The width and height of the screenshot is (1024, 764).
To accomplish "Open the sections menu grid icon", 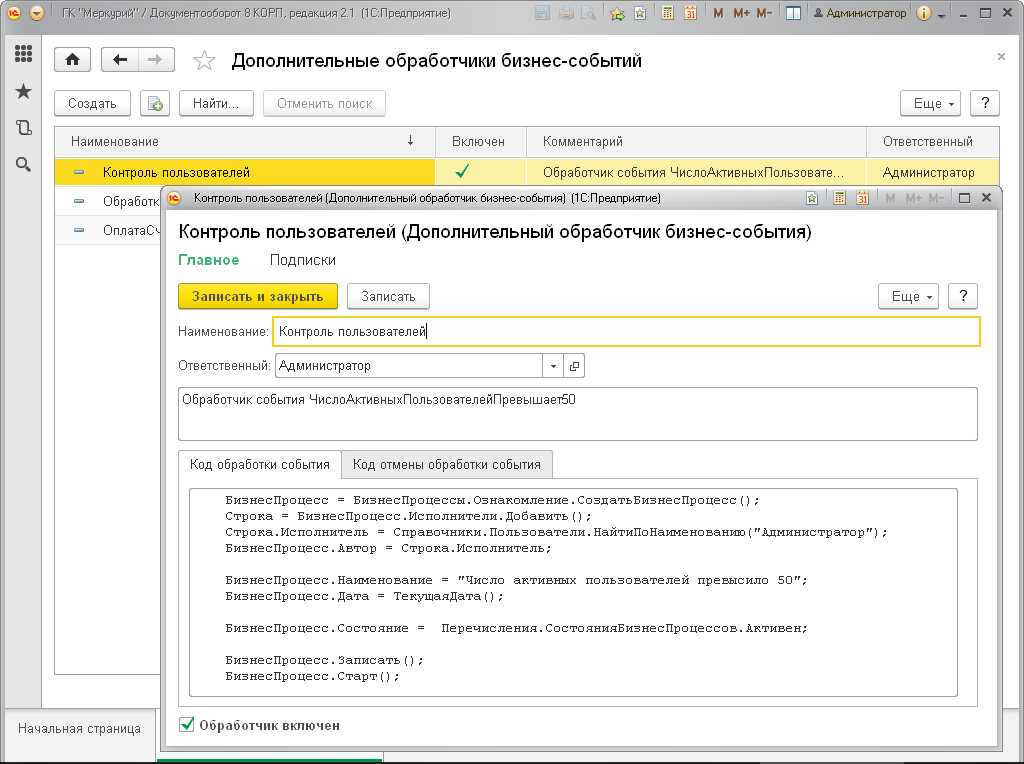I will pyautogui.click(x=24, y=54).
